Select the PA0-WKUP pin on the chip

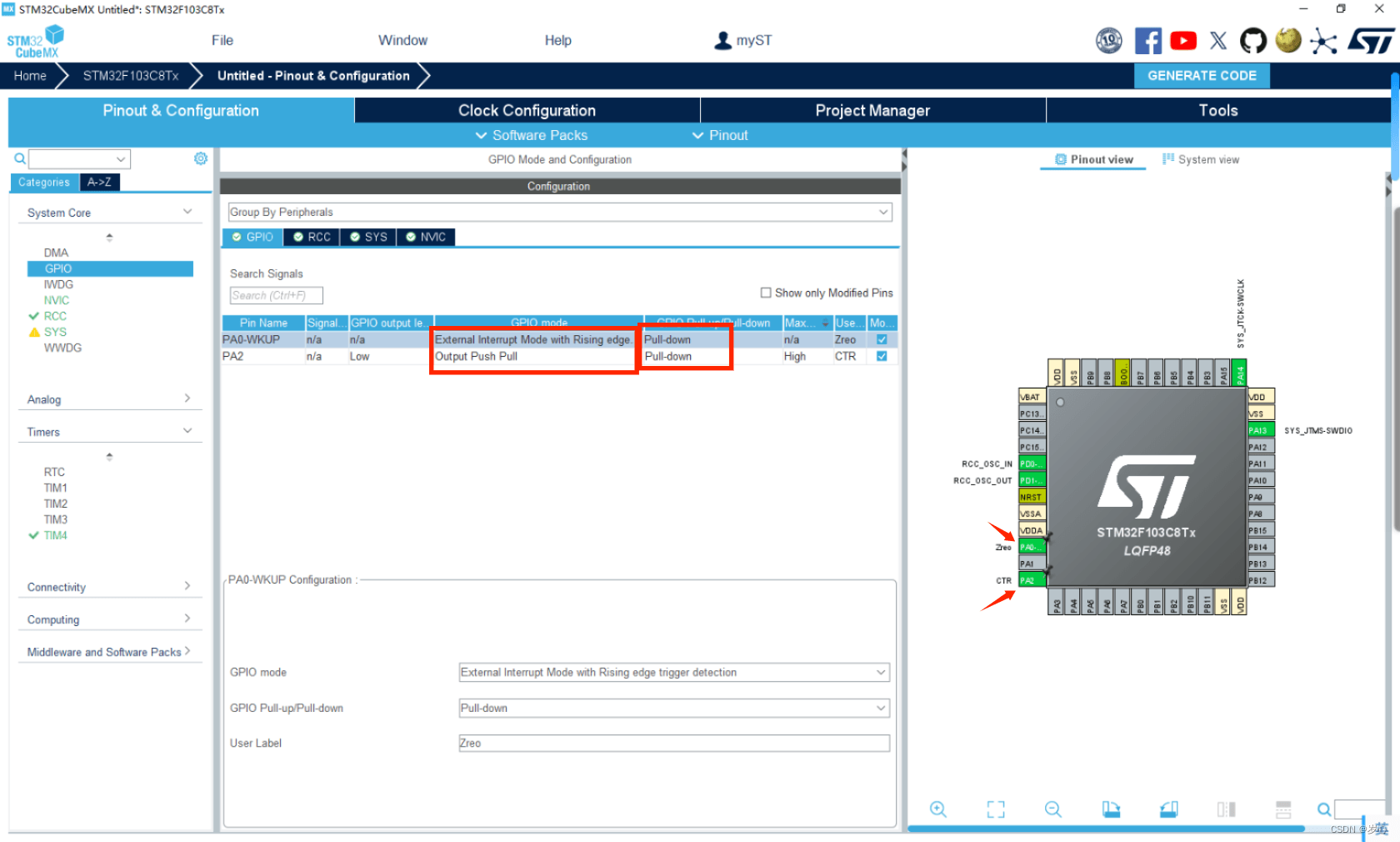1032,547
